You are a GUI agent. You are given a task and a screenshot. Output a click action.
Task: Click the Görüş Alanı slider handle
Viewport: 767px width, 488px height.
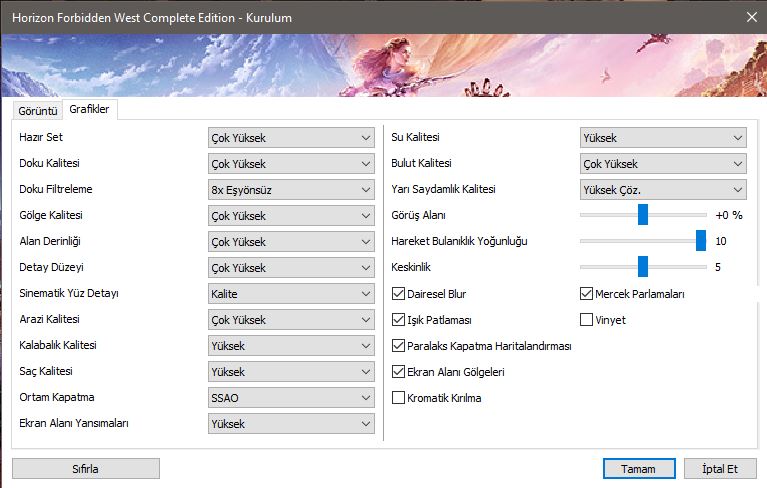click(x=643, y=215)
